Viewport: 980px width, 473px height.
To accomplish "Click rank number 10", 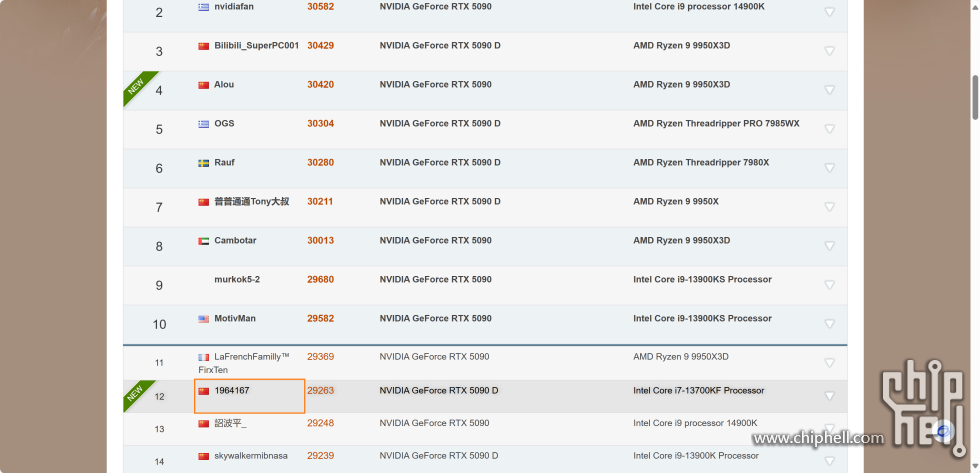I will (x=159, y=324).
